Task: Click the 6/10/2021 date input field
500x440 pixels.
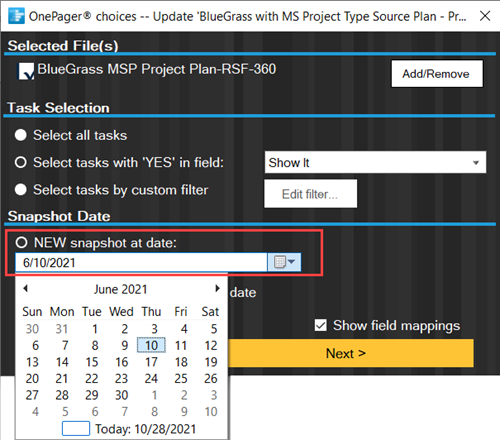Action: [x=141, y=262]
